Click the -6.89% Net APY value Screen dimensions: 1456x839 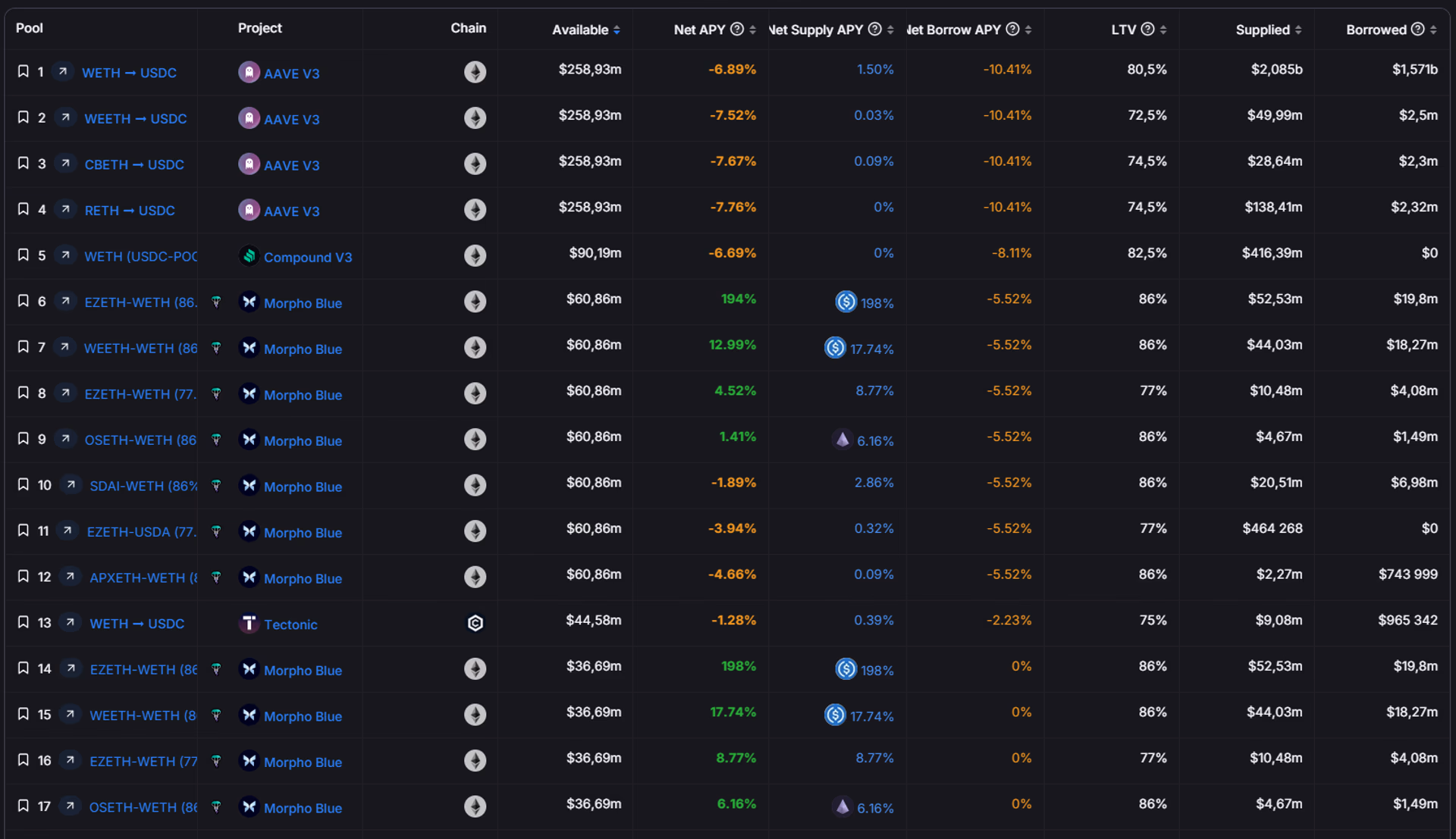[x=733, y=69]
